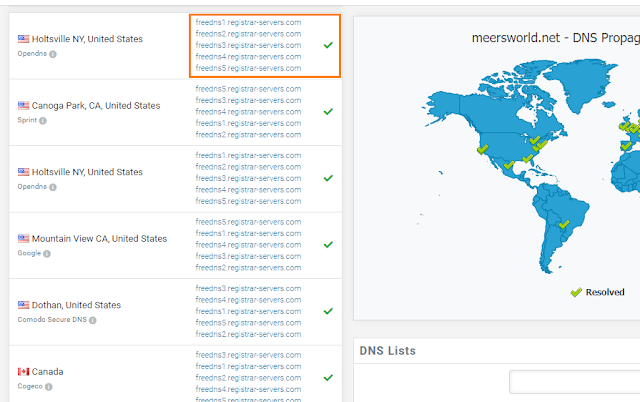Click the Comodo Secure DNS provider label
This screenshot has width=640, height=402.
(x=52, y=320)
